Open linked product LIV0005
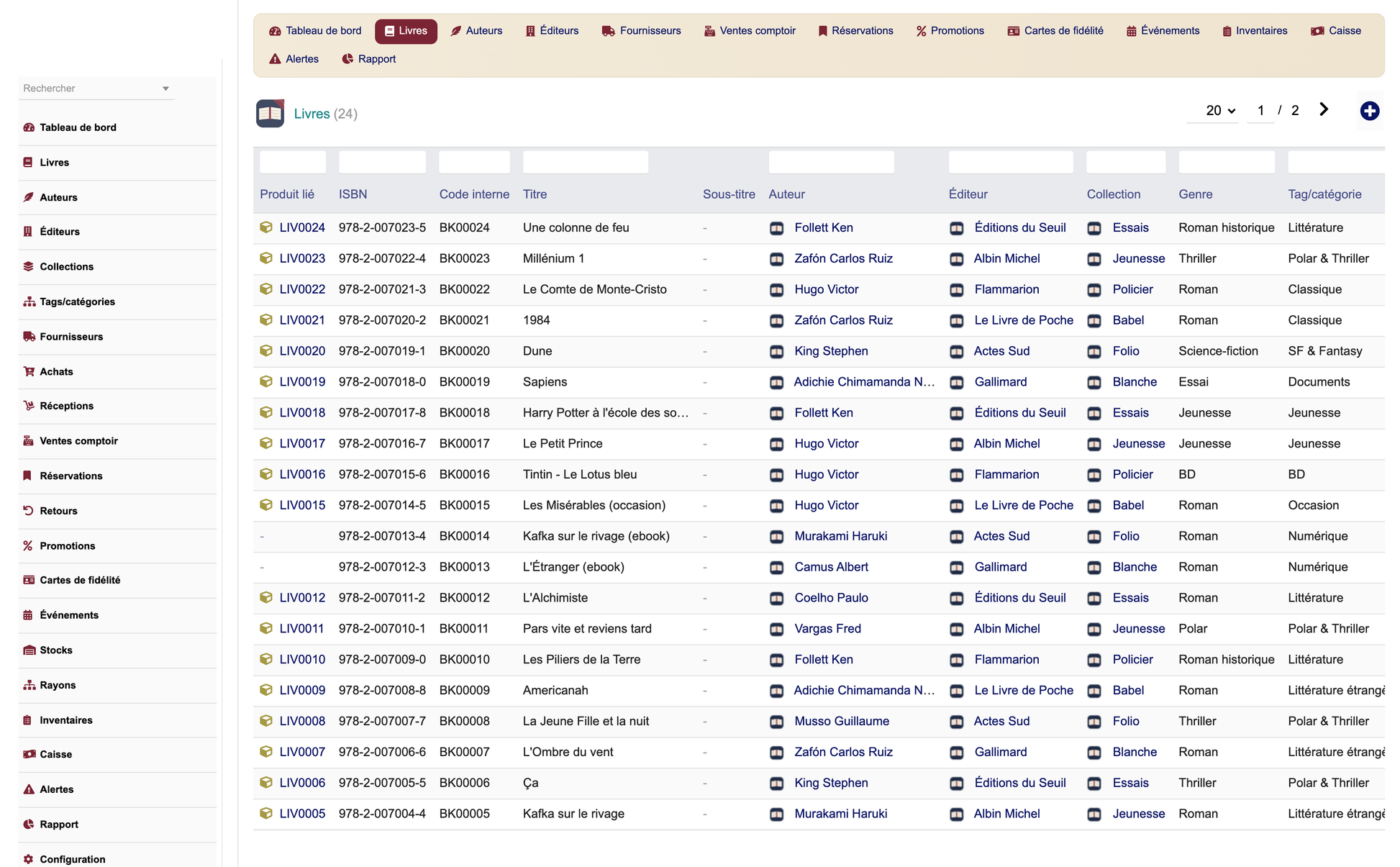 (302, 814)
